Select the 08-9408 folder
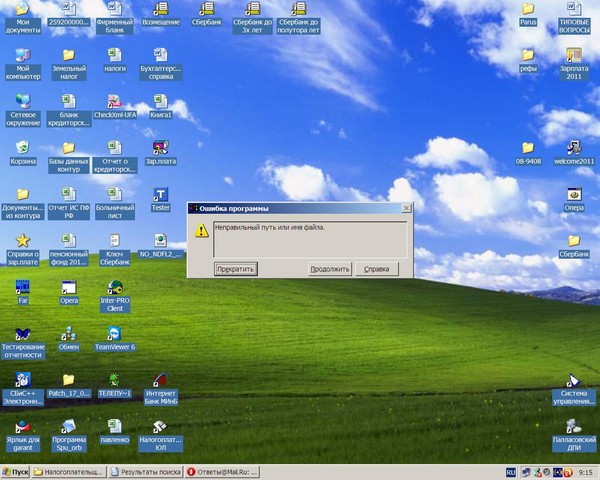Image resolution: width=600 pixels, height=480 pixels. [x=528, y=152]
